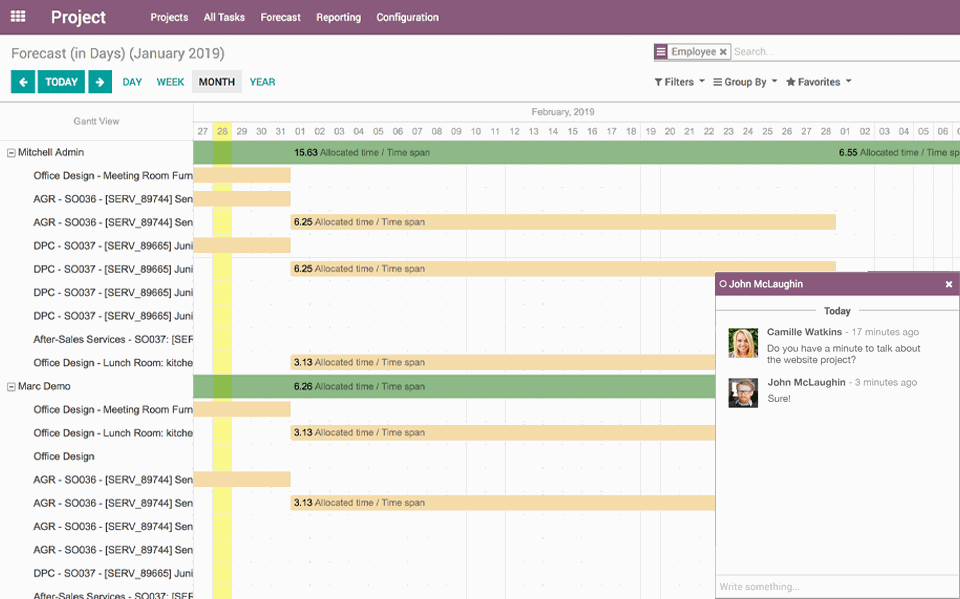This screenshot has height=599, width=960.
Task: Click Camille Watkins' avatar in chat
Action: click(743, 343)
